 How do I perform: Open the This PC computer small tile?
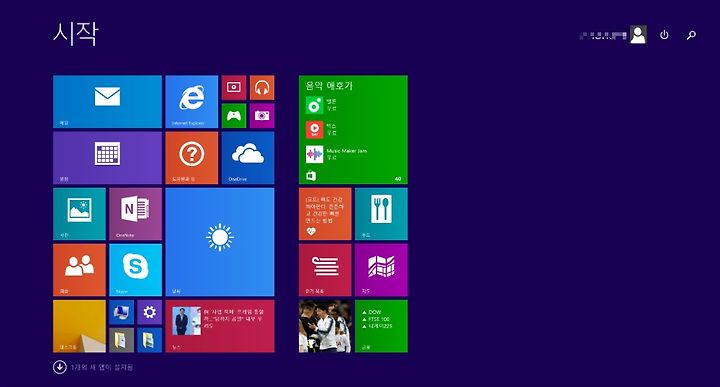(x=122, y=312)
